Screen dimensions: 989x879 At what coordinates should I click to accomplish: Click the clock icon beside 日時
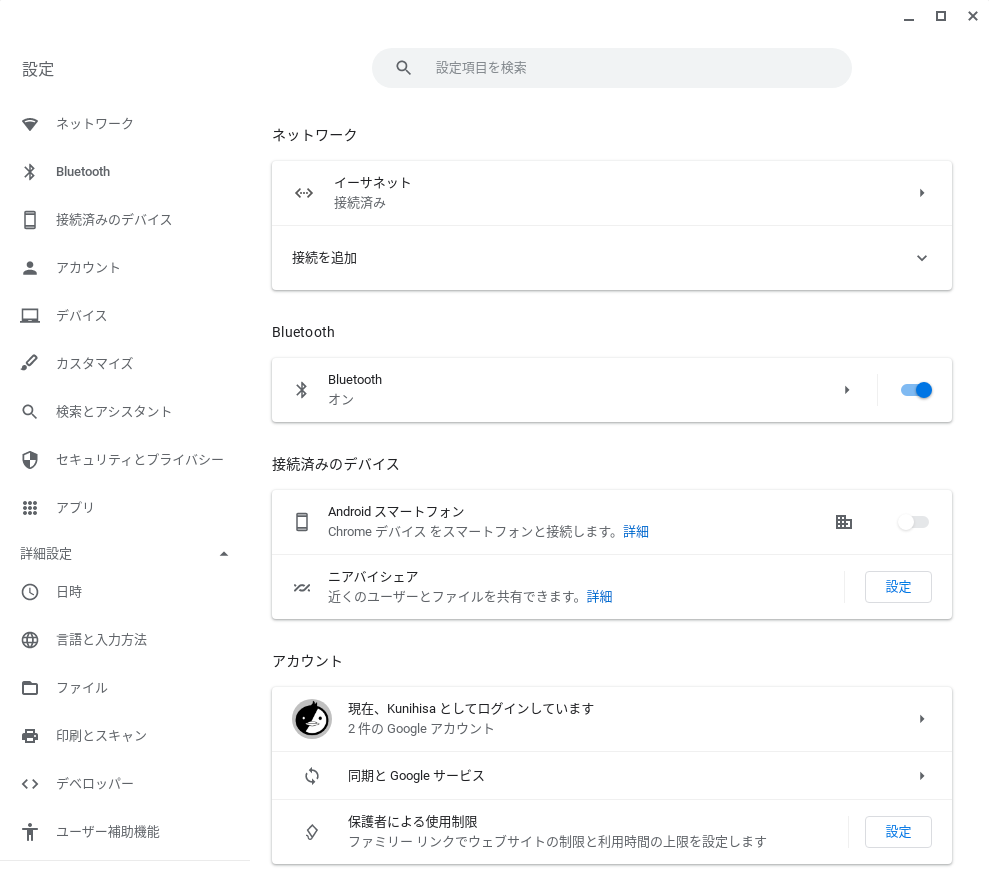(30, 592)
